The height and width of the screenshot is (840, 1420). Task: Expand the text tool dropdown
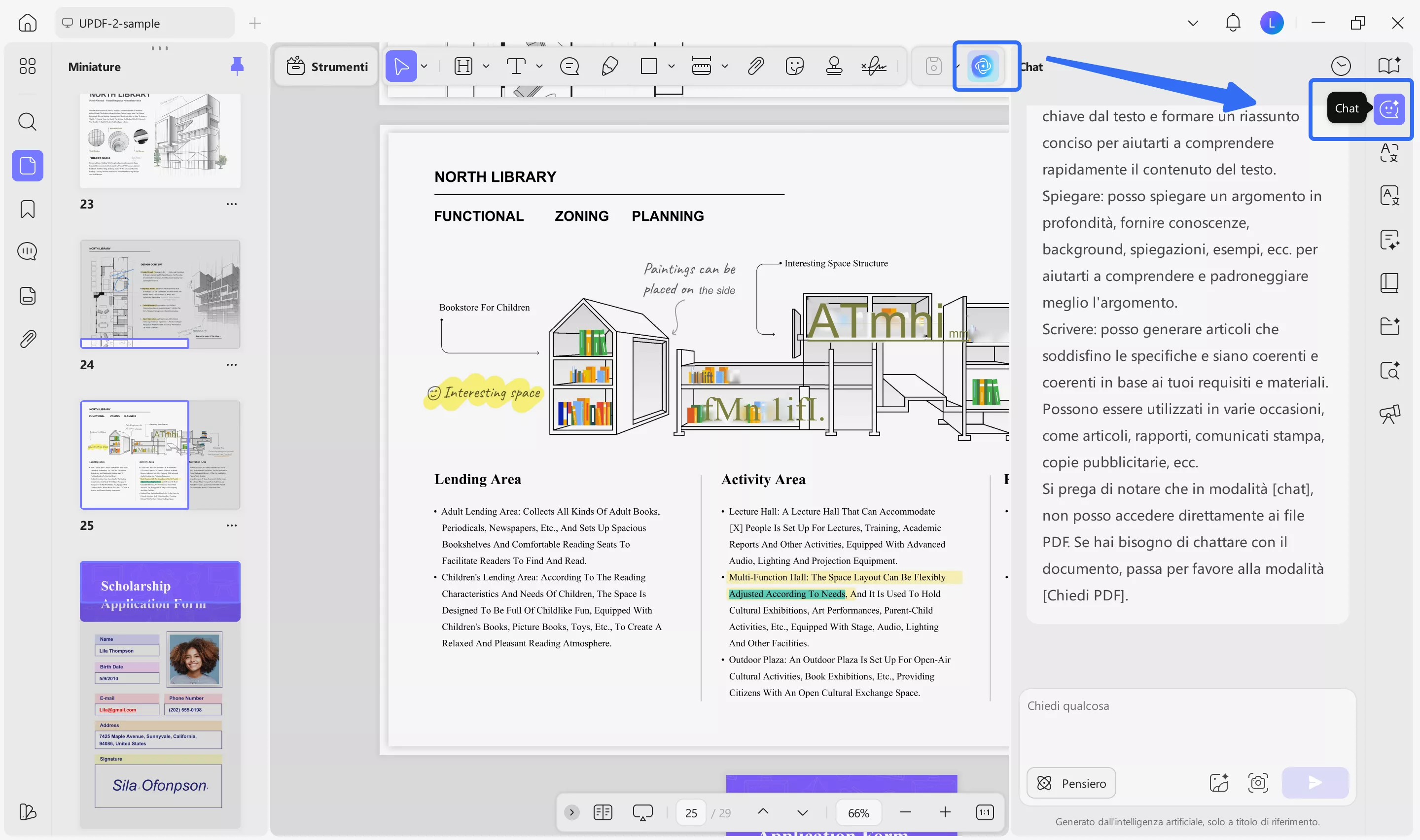pyautogui.click(x=538, y=66)
